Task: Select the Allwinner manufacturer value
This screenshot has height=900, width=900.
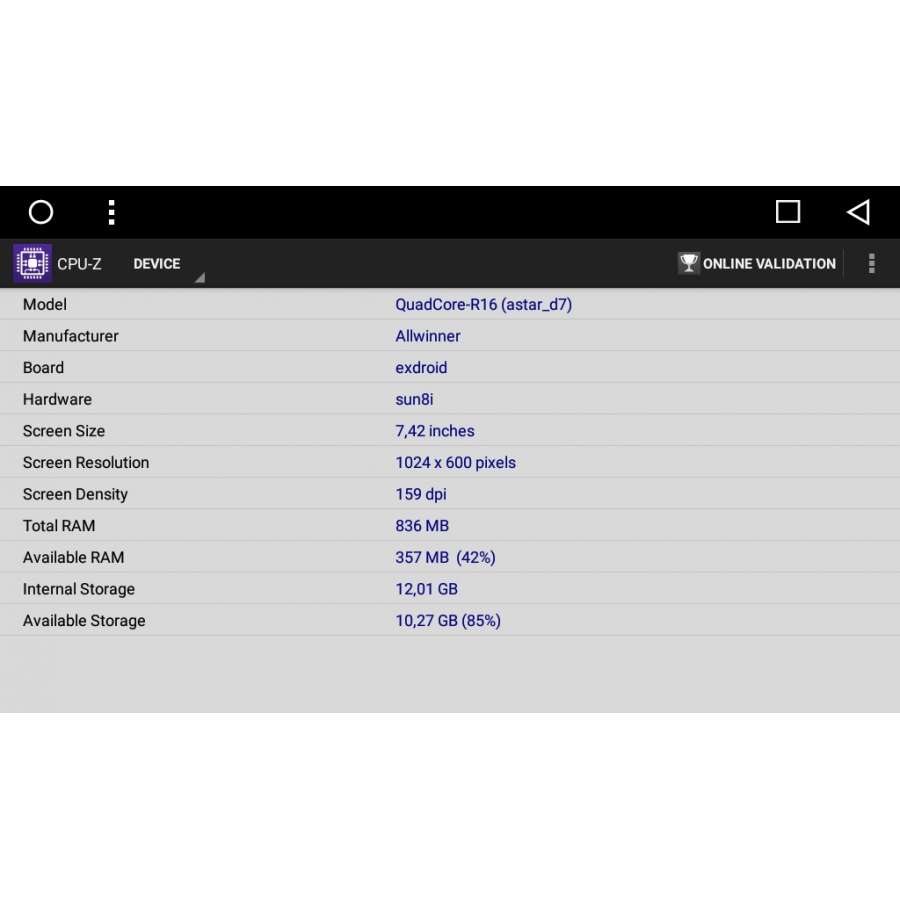Action: (428, 336)
